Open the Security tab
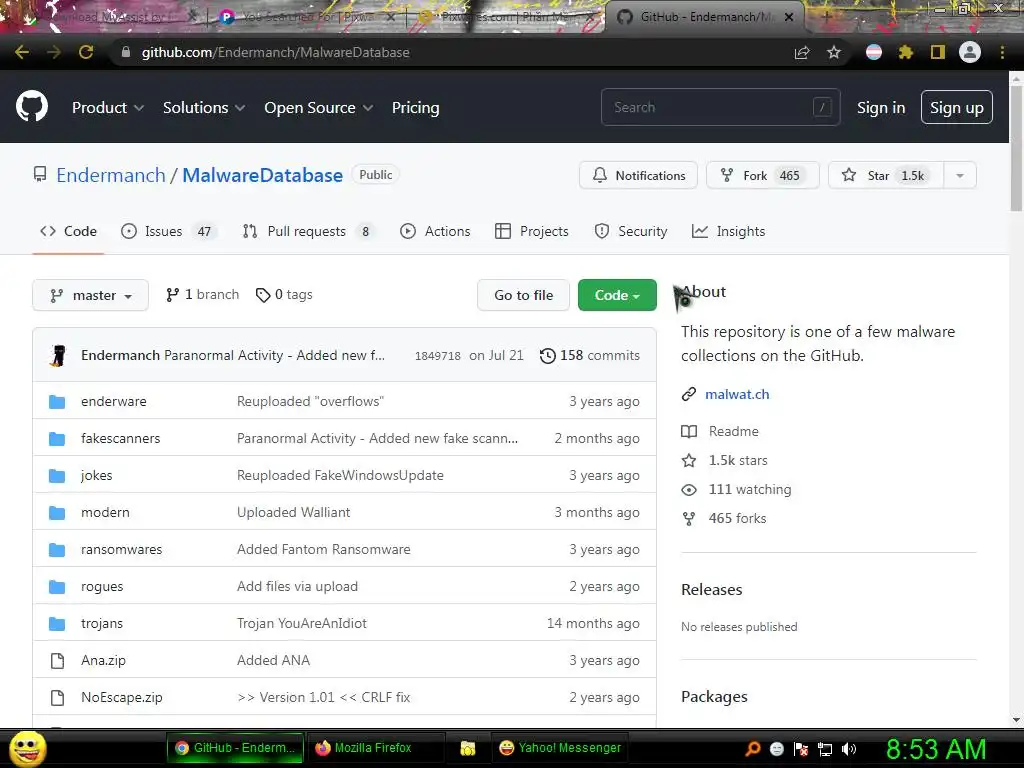Image resolution: width=1024 pixels, height=768 pixels. 631,231
